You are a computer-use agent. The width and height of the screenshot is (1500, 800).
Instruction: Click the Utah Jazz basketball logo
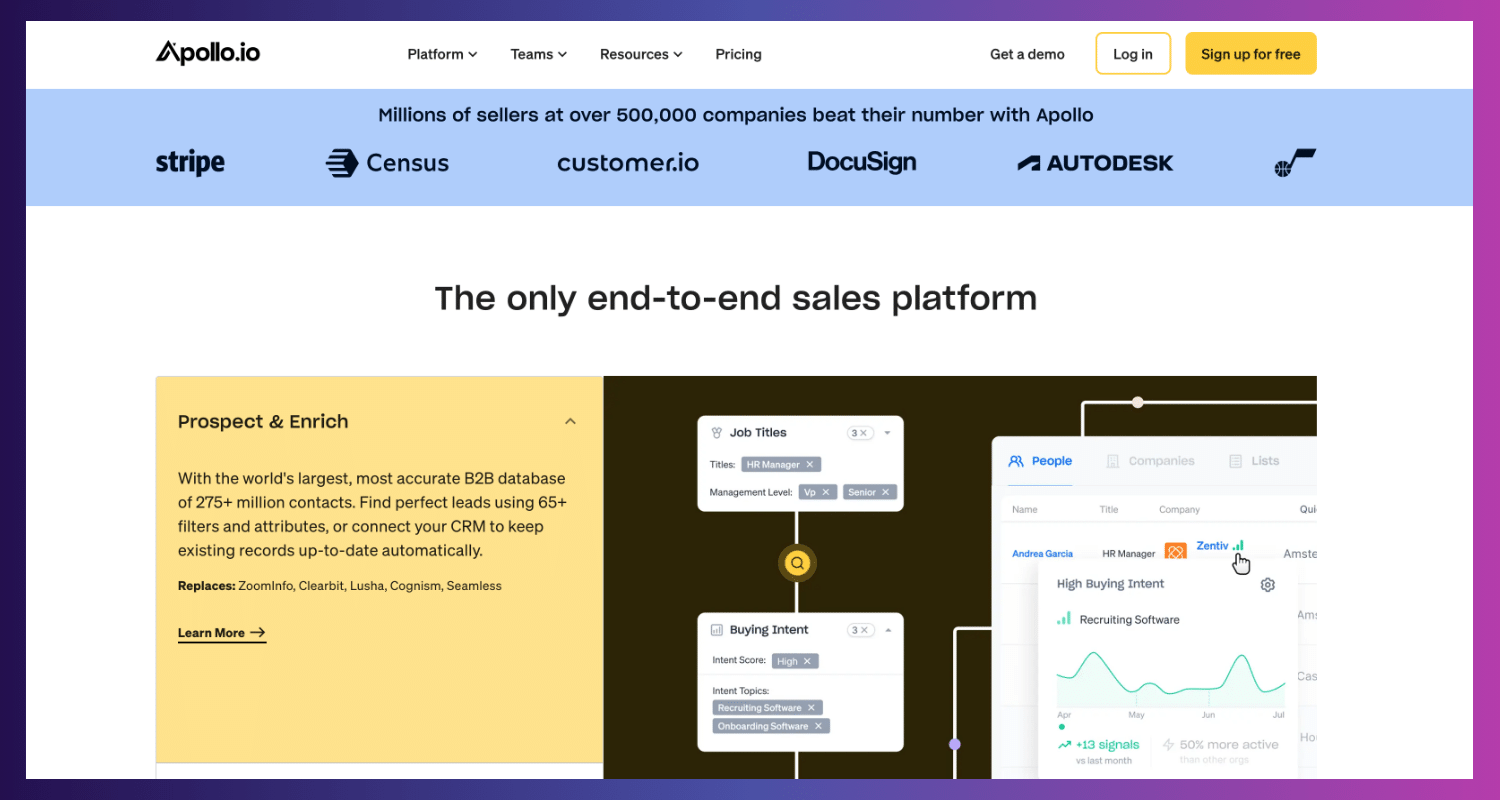pos(1295,163)
